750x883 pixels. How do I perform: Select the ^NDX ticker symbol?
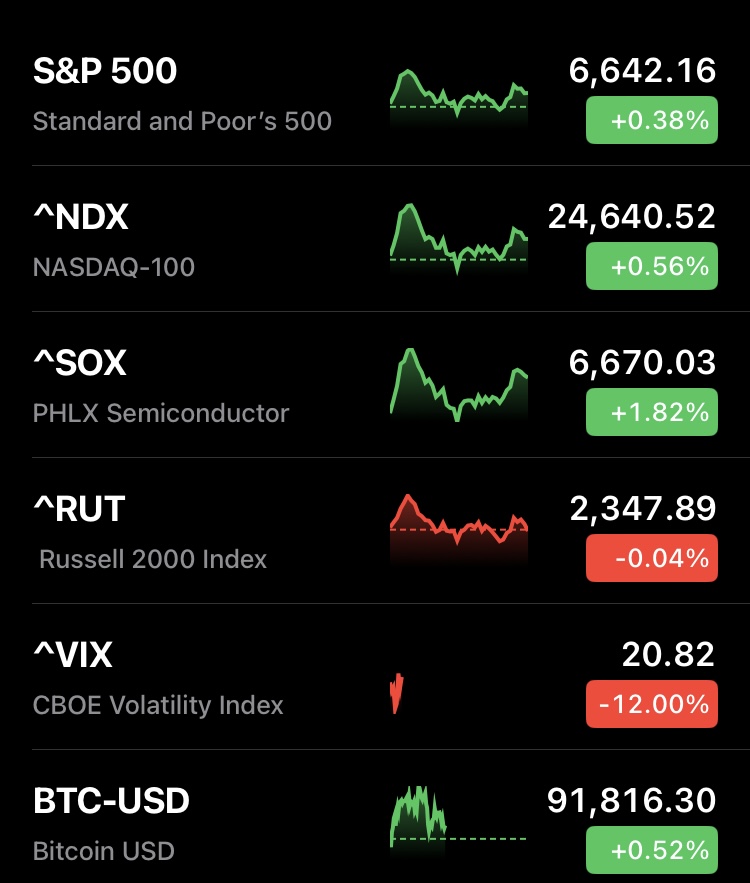tap(81, 217)
